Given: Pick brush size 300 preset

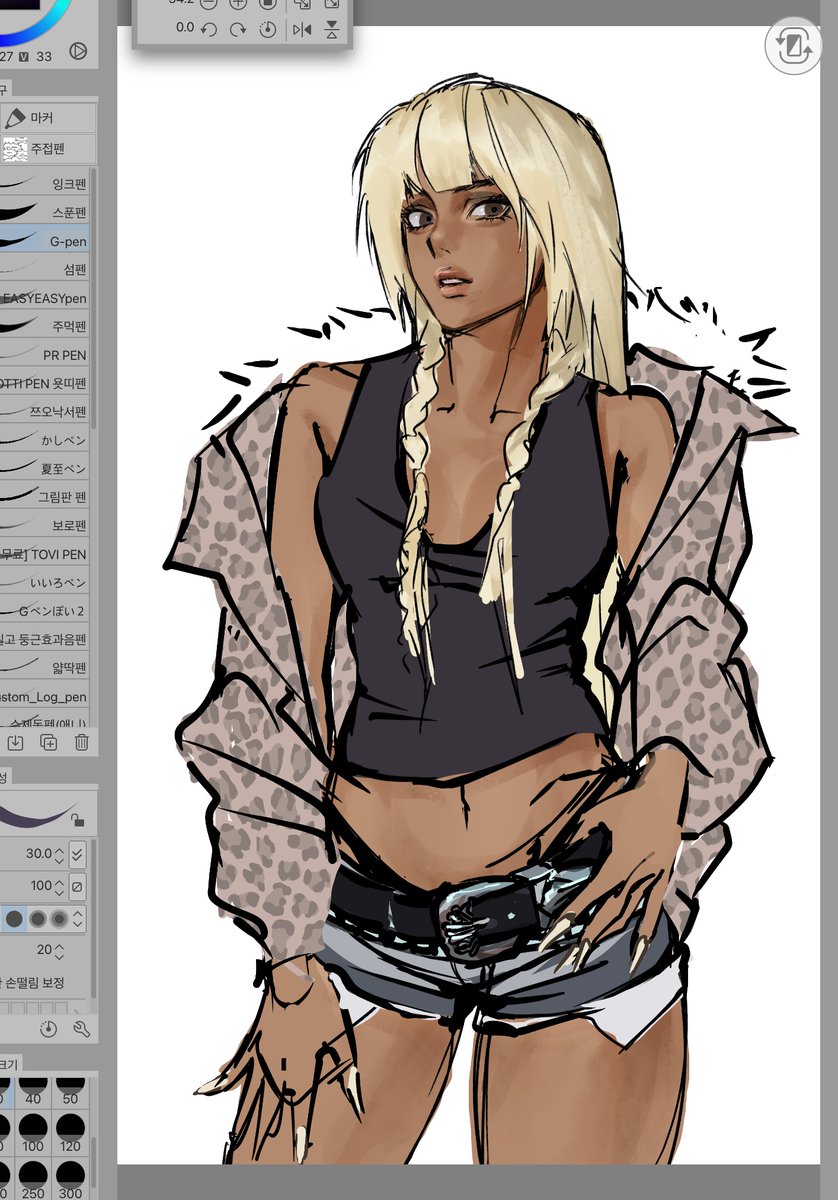Looking at the screenshot, I should tap(68, 1180).
